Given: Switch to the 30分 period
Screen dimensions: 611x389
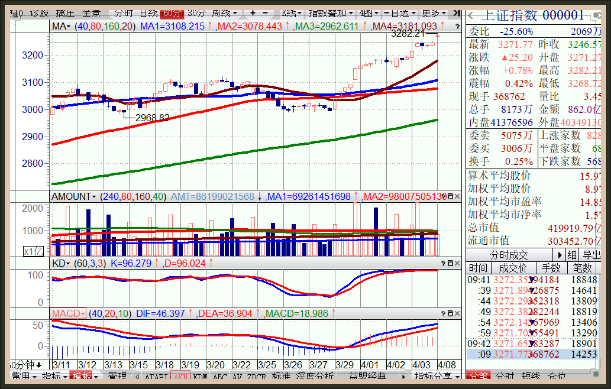Looking at the screenshot, I should pos(196,13).
